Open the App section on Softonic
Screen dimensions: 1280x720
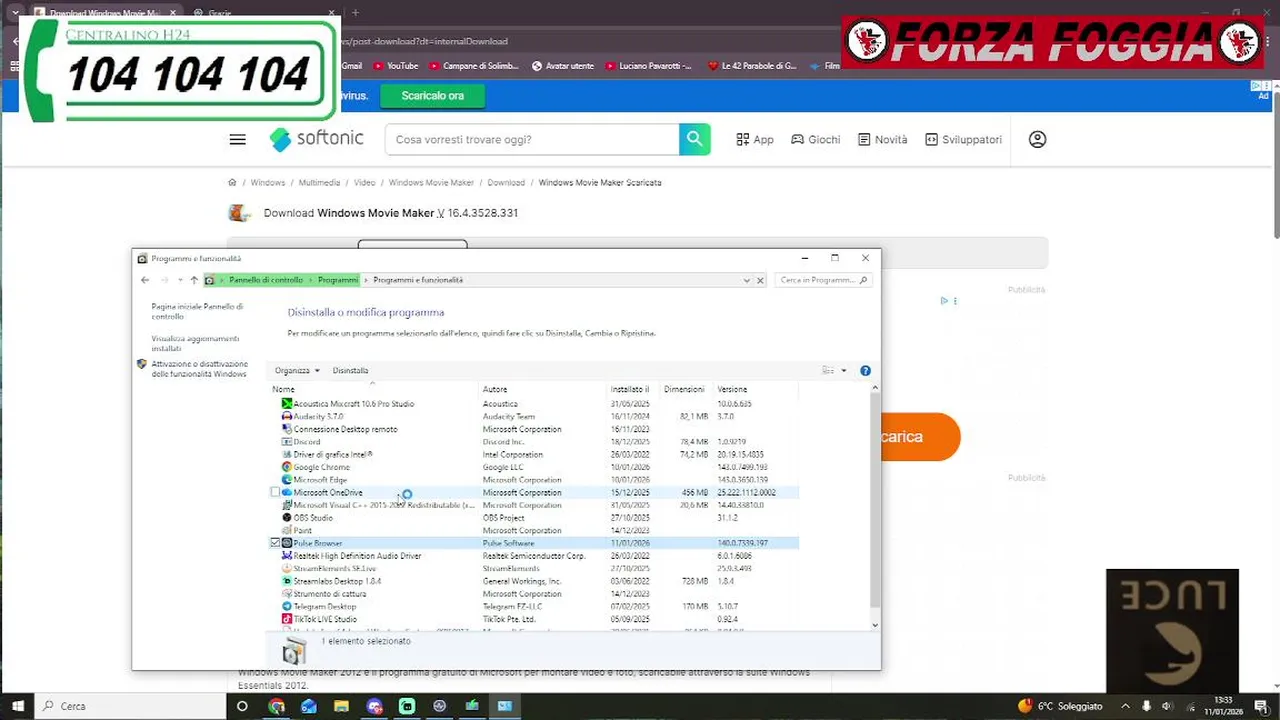point(755,140)
